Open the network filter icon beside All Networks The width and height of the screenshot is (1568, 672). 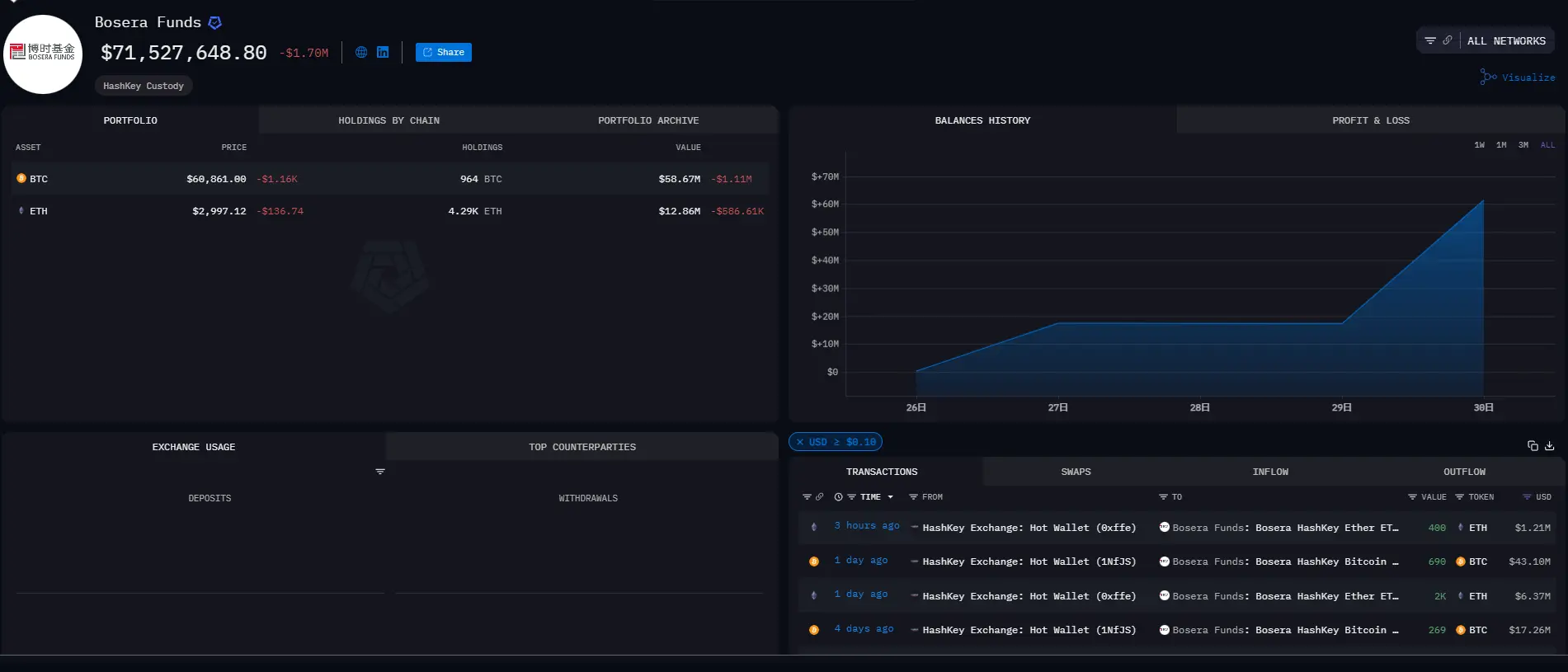tap(1430, 40)
